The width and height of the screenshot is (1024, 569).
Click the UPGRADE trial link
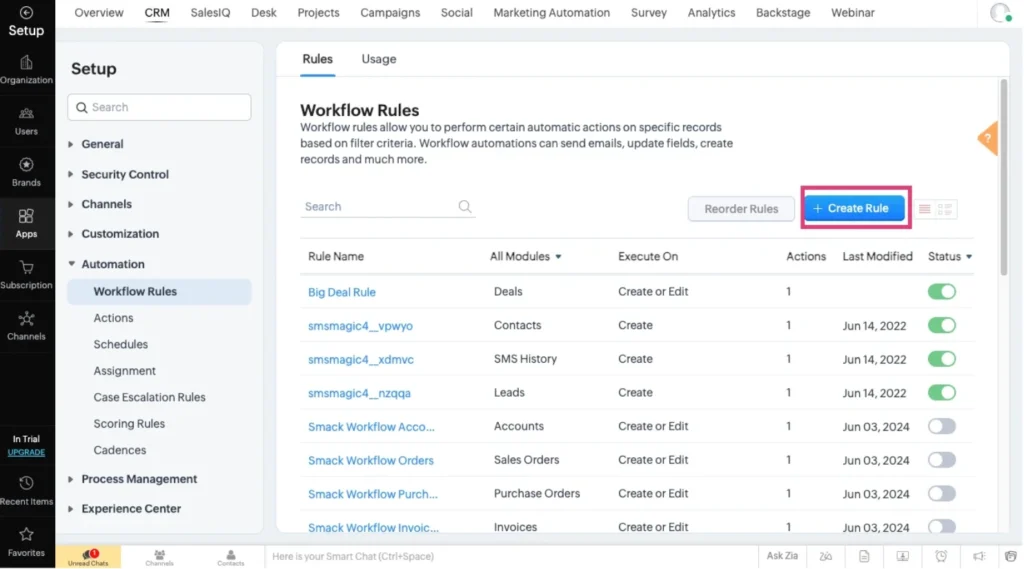click(x=26, y=453)
